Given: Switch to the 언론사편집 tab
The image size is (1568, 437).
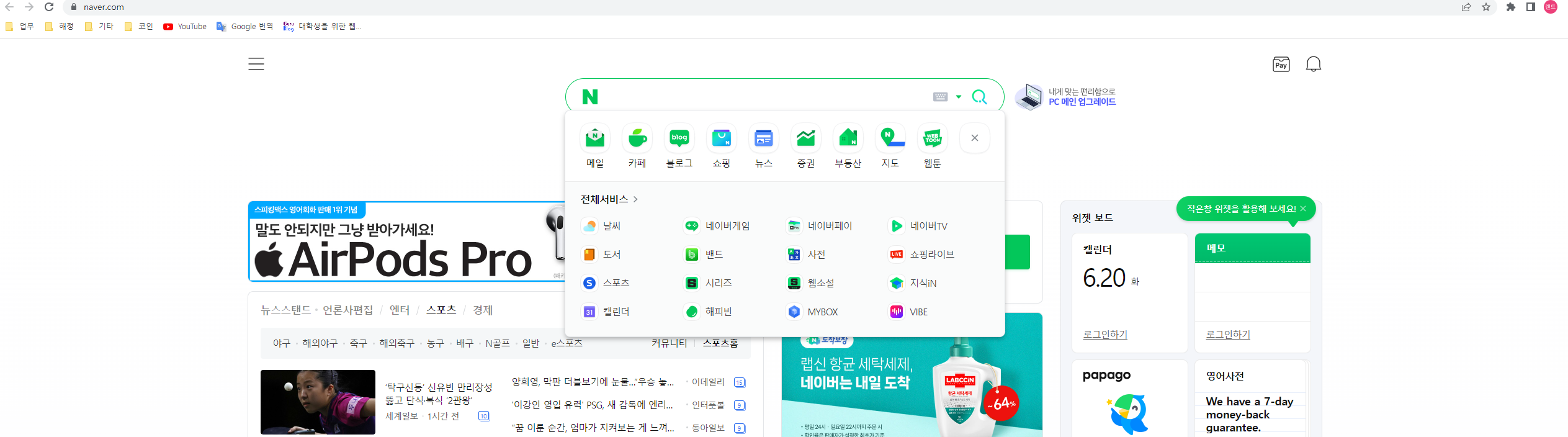Looking at the screenshot, I should point(348,310).
